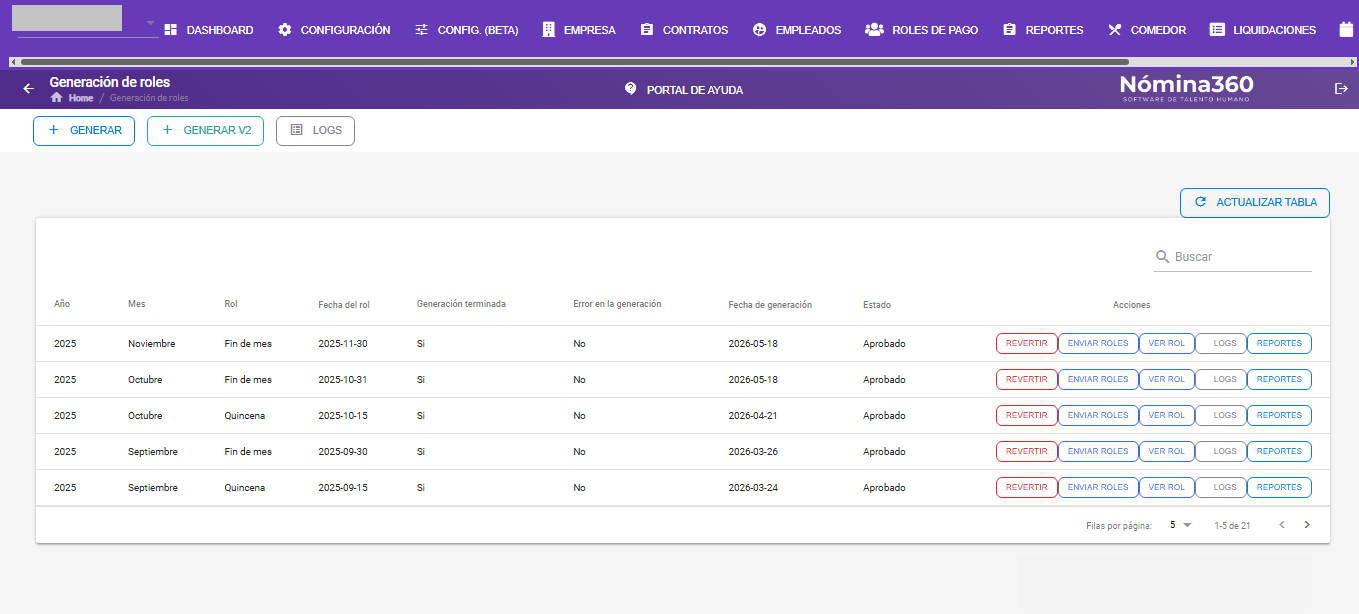Click the calendar icon at the menu's right end
The image size is (1359, 614).
click(x=1346, y=30)
